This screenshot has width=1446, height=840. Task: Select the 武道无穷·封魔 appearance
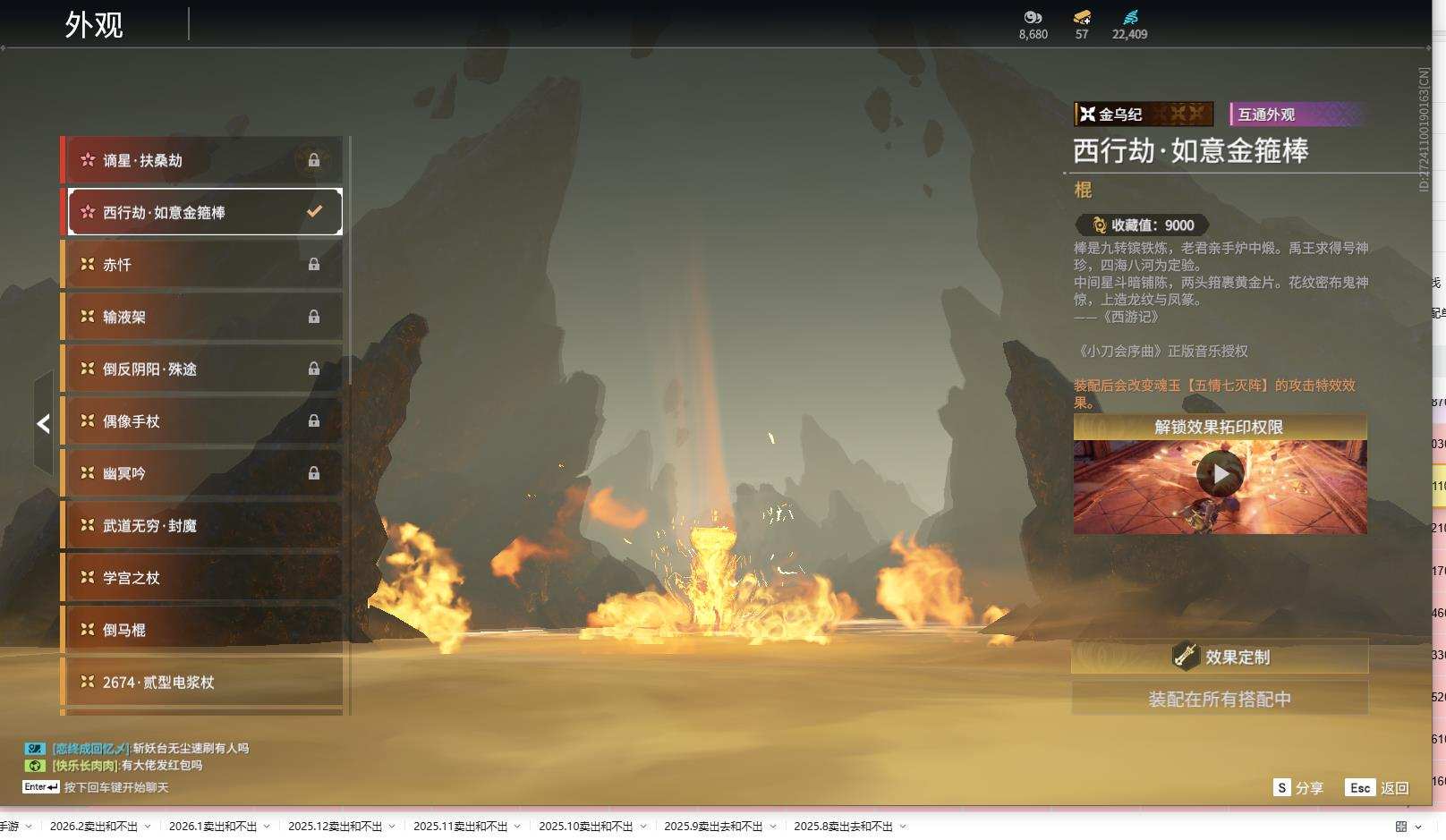[201, 525]
